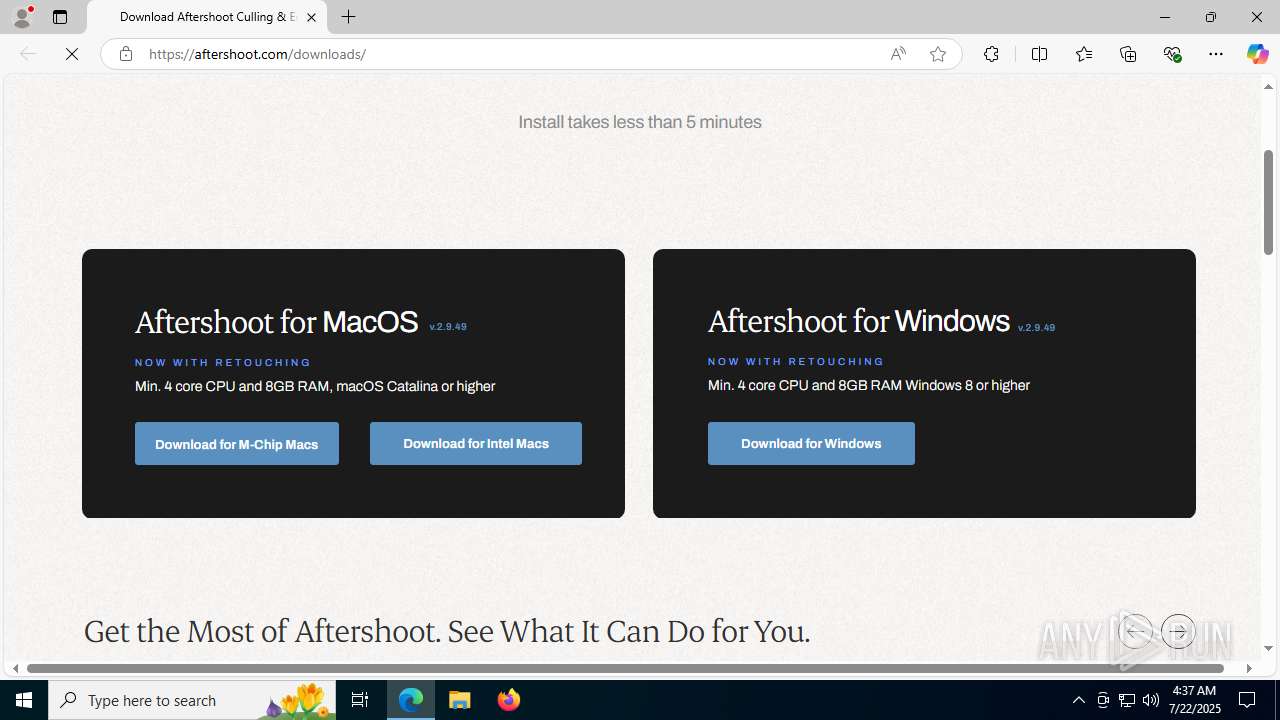Select the Download Aftershoot tab
1280x720 pixels.
(x=208, y=17)
